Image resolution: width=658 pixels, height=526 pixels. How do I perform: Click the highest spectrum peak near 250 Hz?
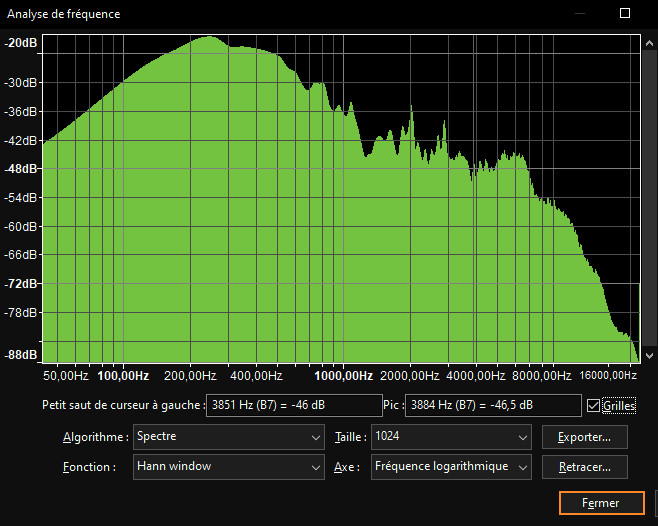pyautogui.click(x=209, y=39)
